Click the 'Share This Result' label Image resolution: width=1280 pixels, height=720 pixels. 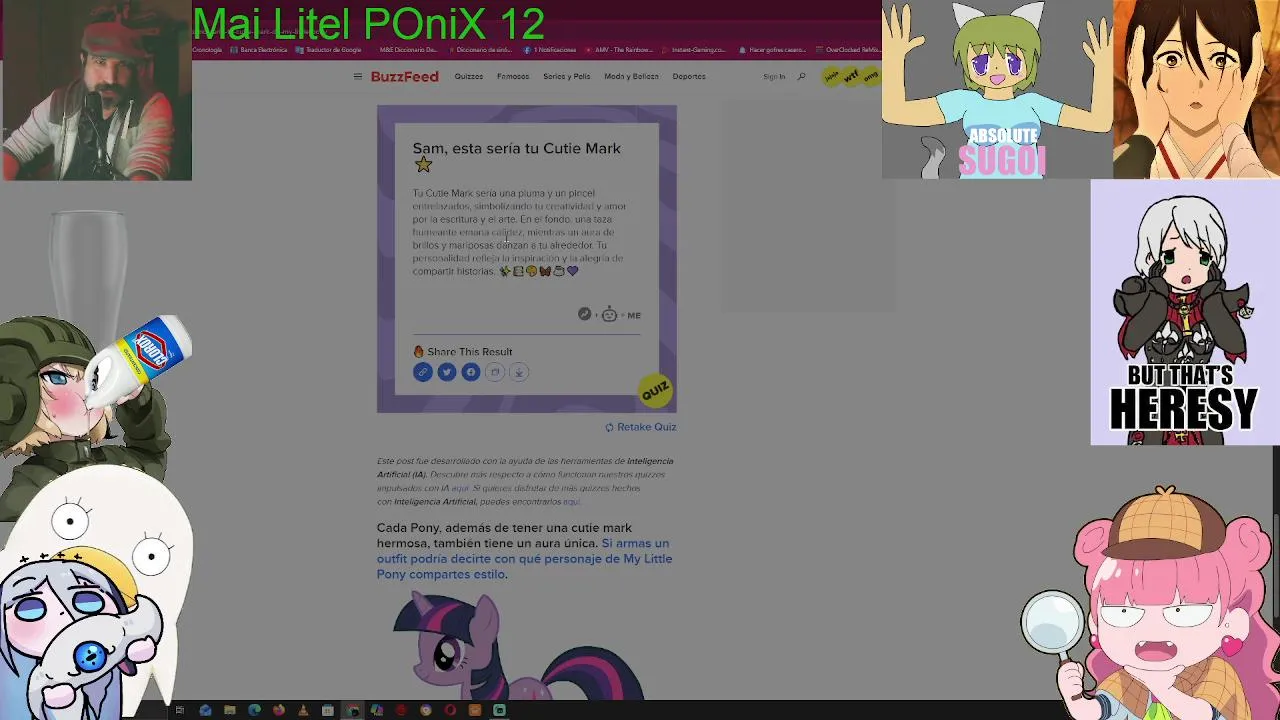[469, 352]
